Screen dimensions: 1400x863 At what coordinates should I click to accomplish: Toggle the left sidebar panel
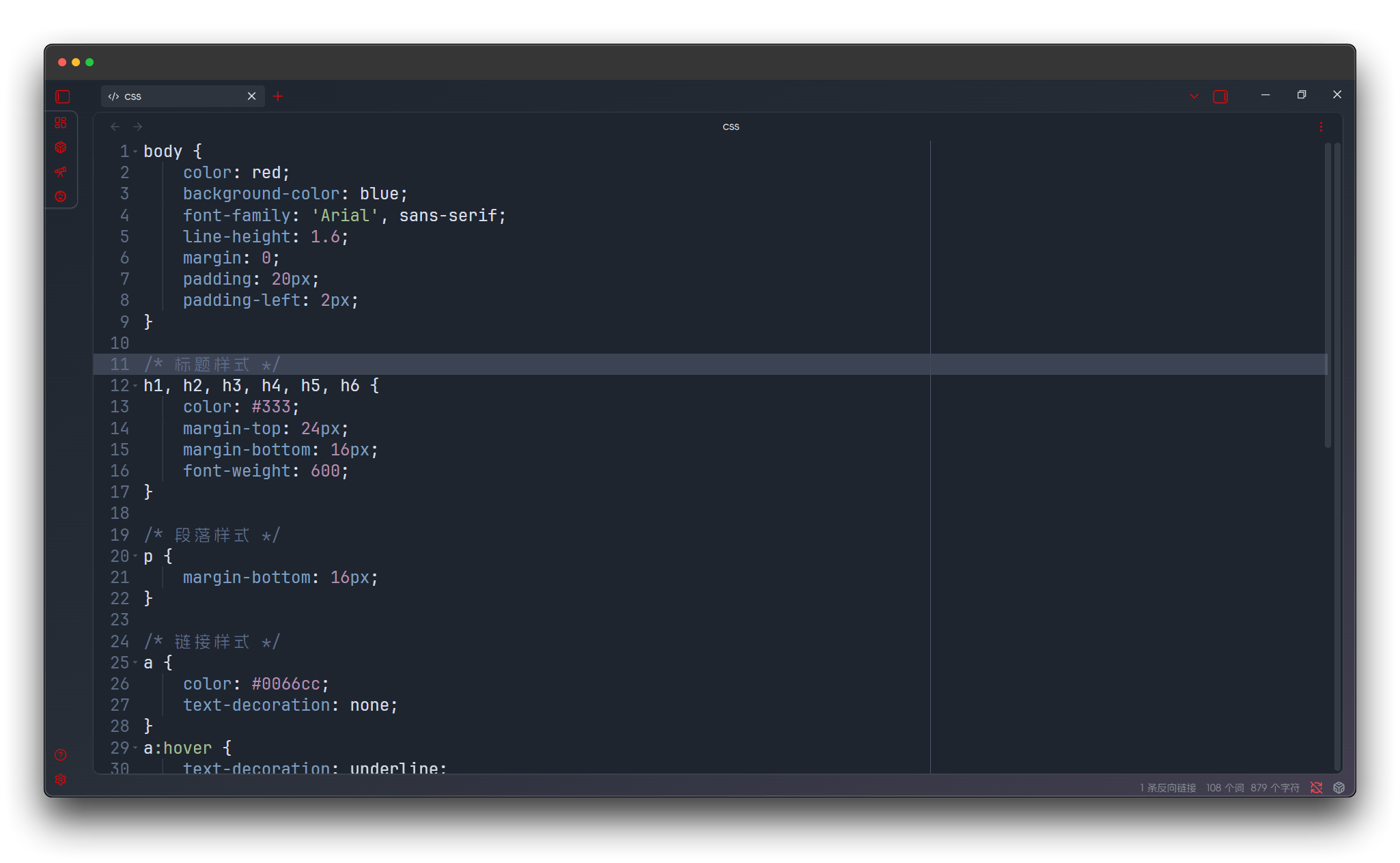(63, 97)
